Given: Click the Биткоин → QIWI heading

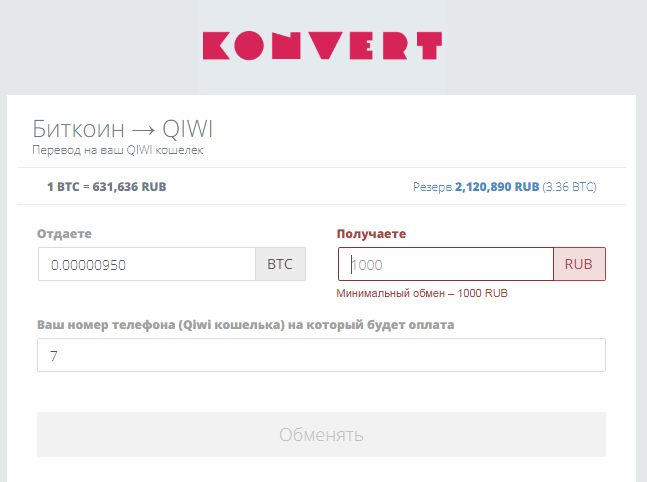Looking at the screenshot, I should (x=123, y=129).
